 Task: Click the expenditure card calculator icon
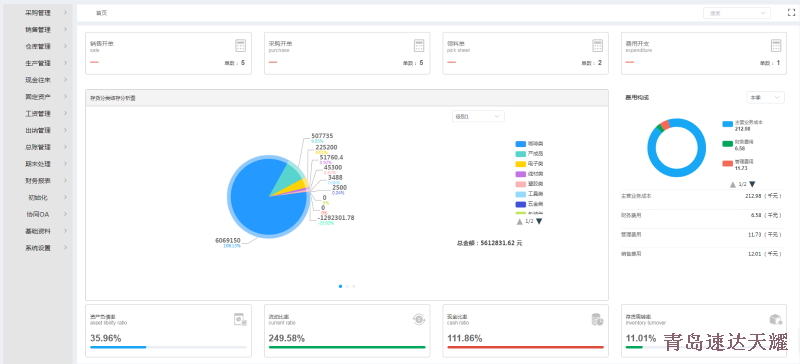pos(776,45)
